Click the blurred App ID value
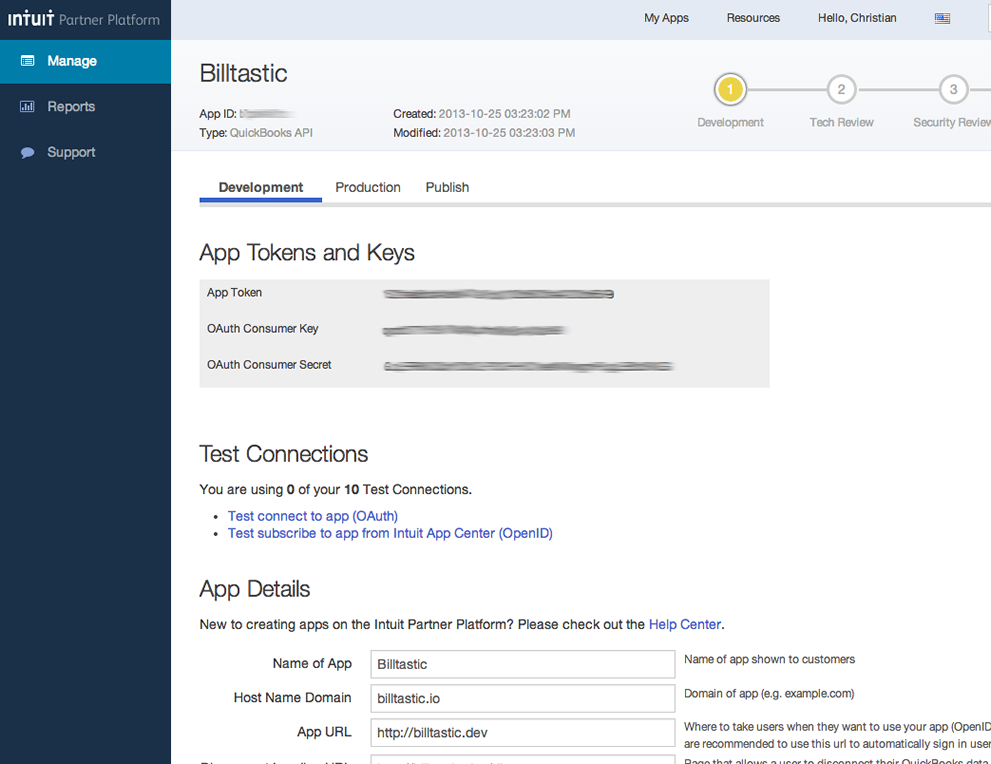The width and height of the screenshot is (991, 764). click(x=267, y=114)
